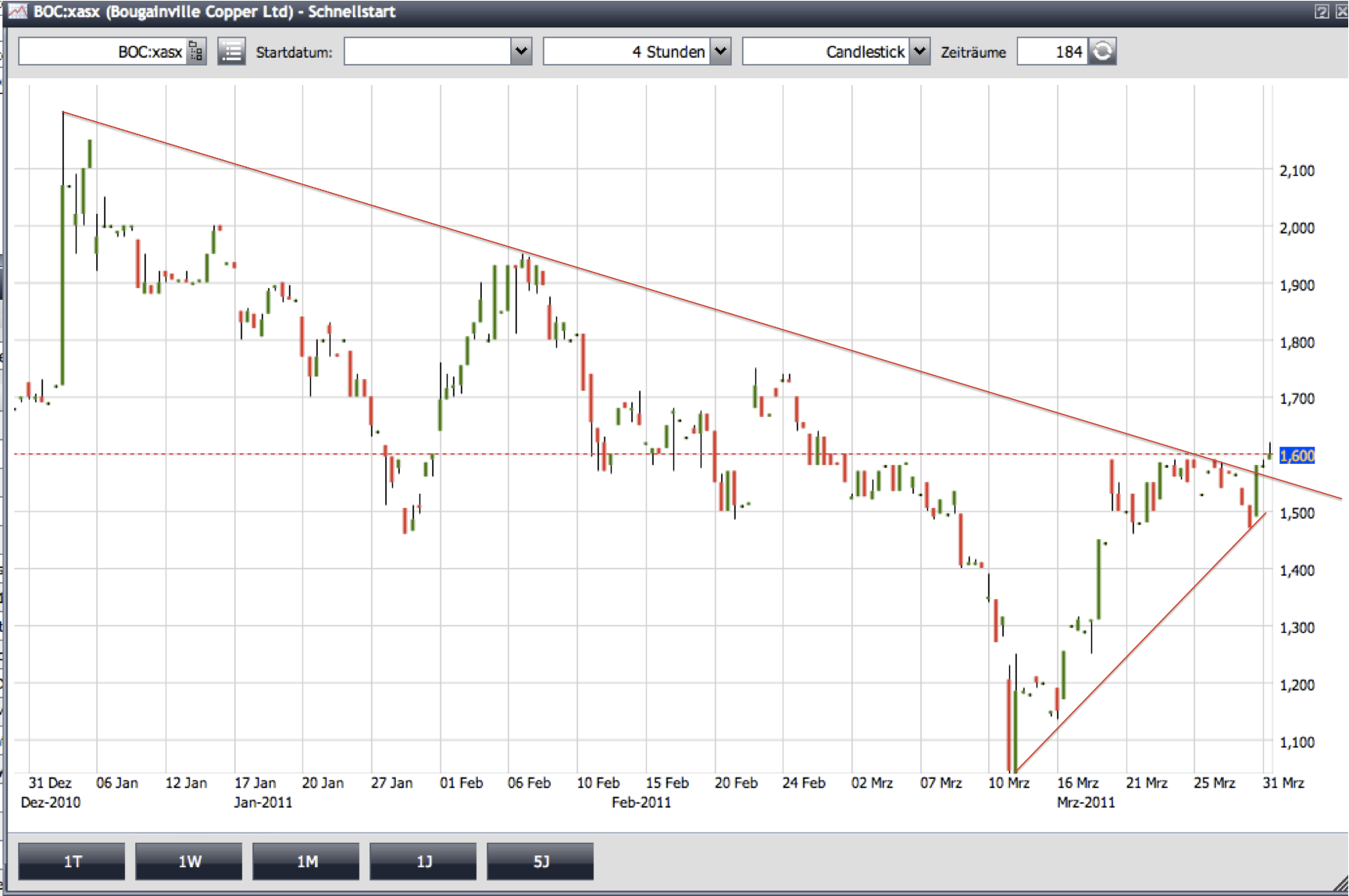Open the list icon next to Startdatum
The image size is (1349, 896).
(231, 52)
